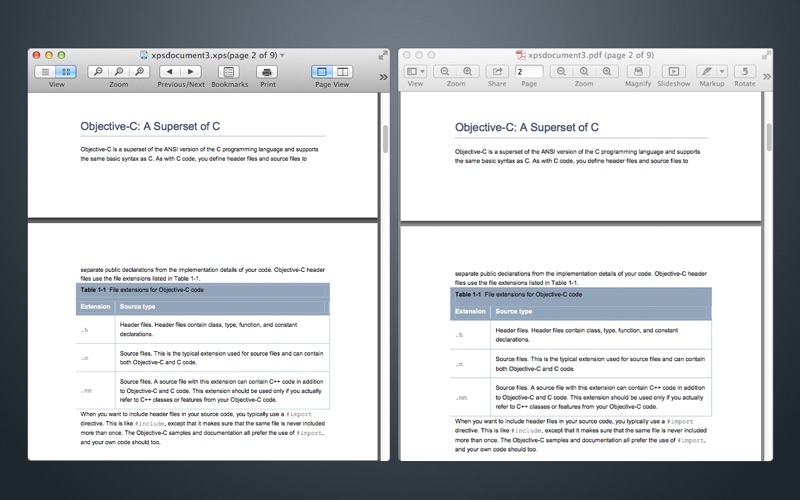
Task: Rotate the PDF page
Action: click(744, 71)
